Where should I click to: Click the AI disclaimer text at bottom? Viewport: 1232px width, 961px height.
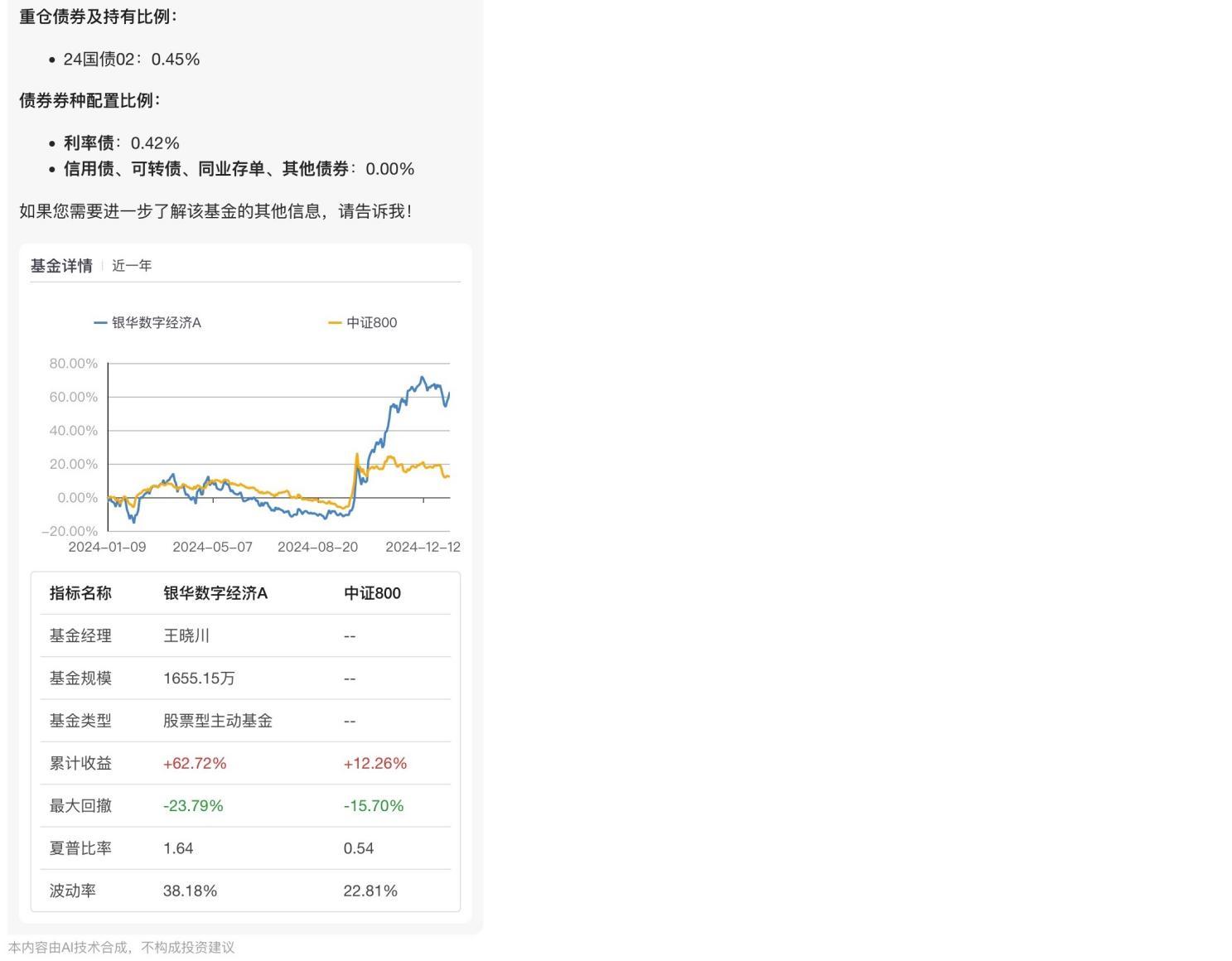point(122,947)
